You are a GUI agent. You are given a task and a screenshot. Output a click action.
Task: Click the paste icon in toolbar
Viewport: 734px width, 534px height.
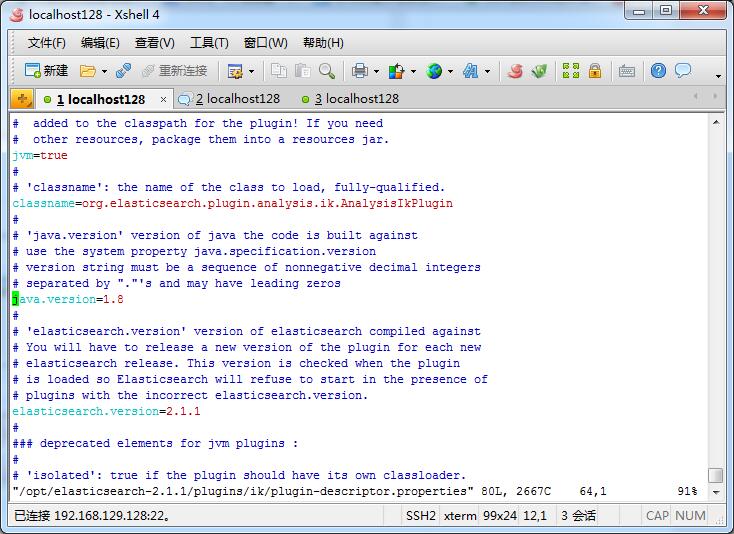(303, 71)
